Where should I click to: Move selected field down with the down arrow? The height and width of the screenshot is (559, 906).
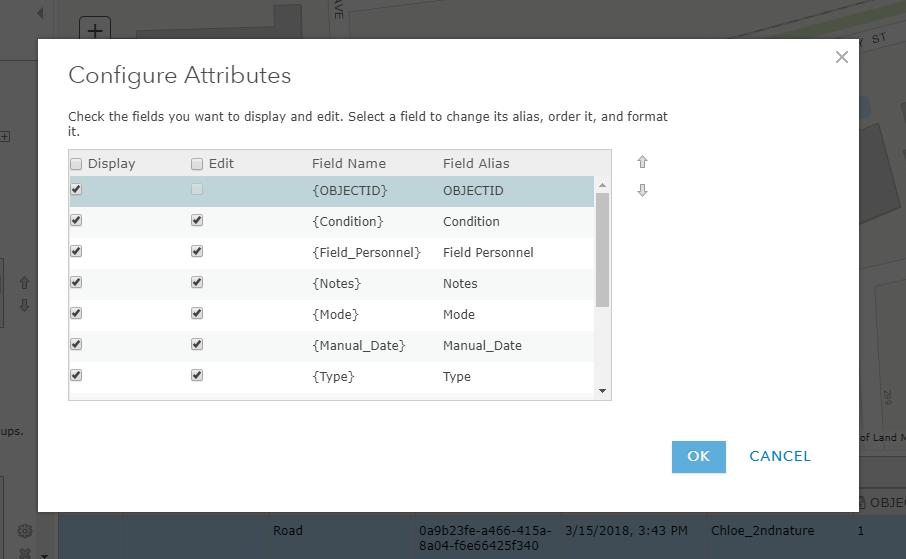pyautogui.click(x=643, y=190)
